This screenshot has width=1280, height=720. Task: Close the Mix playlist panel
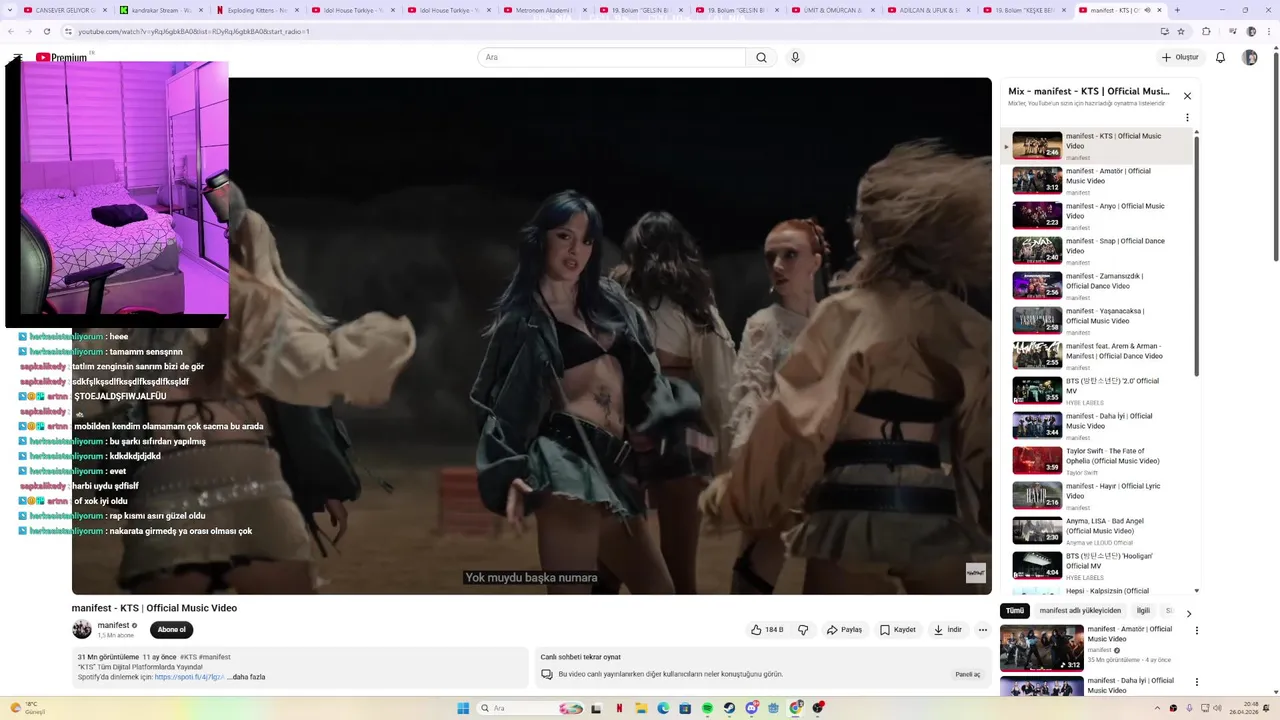coord(1187,96)
